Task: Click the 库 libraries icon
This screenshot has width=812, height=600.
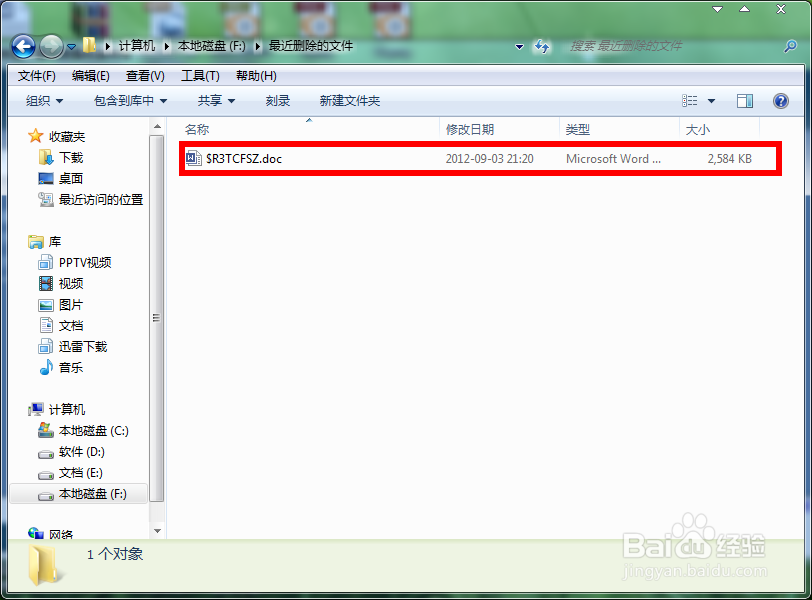Action: click(x=36, y=242)
